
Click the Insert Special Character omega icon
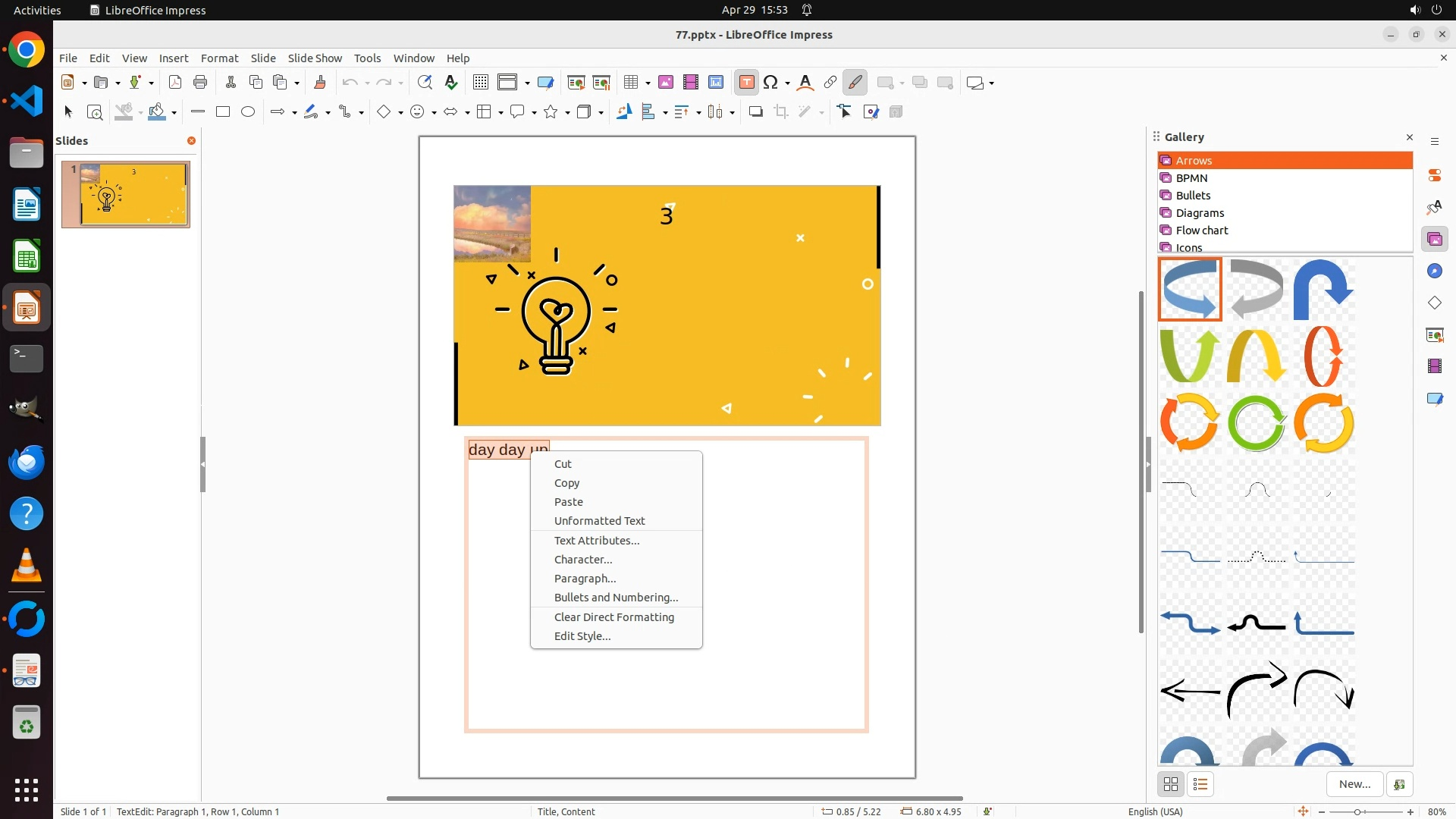point(770,83)
